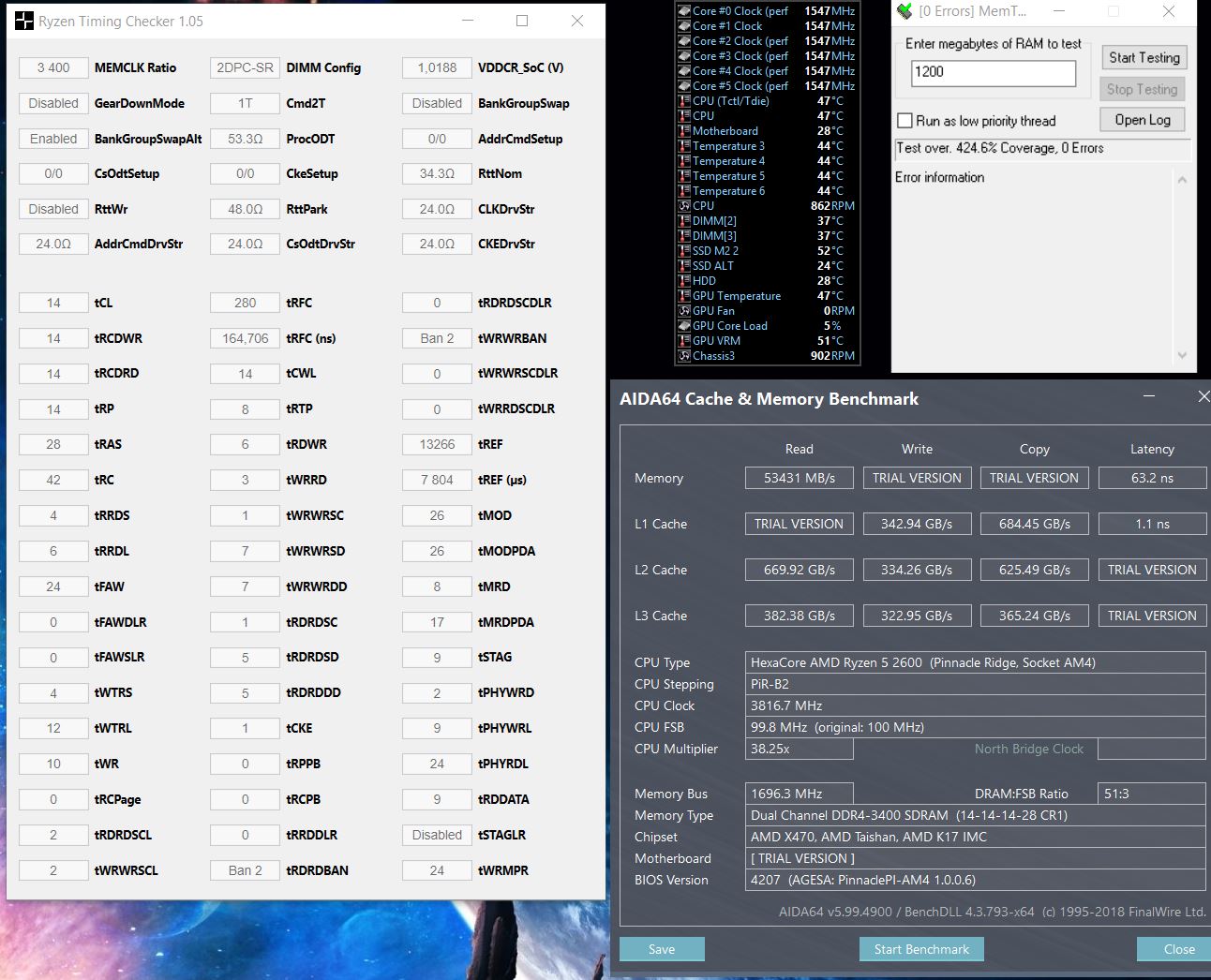
Task: Click the MemTest title bar icon
Action: 905,11
